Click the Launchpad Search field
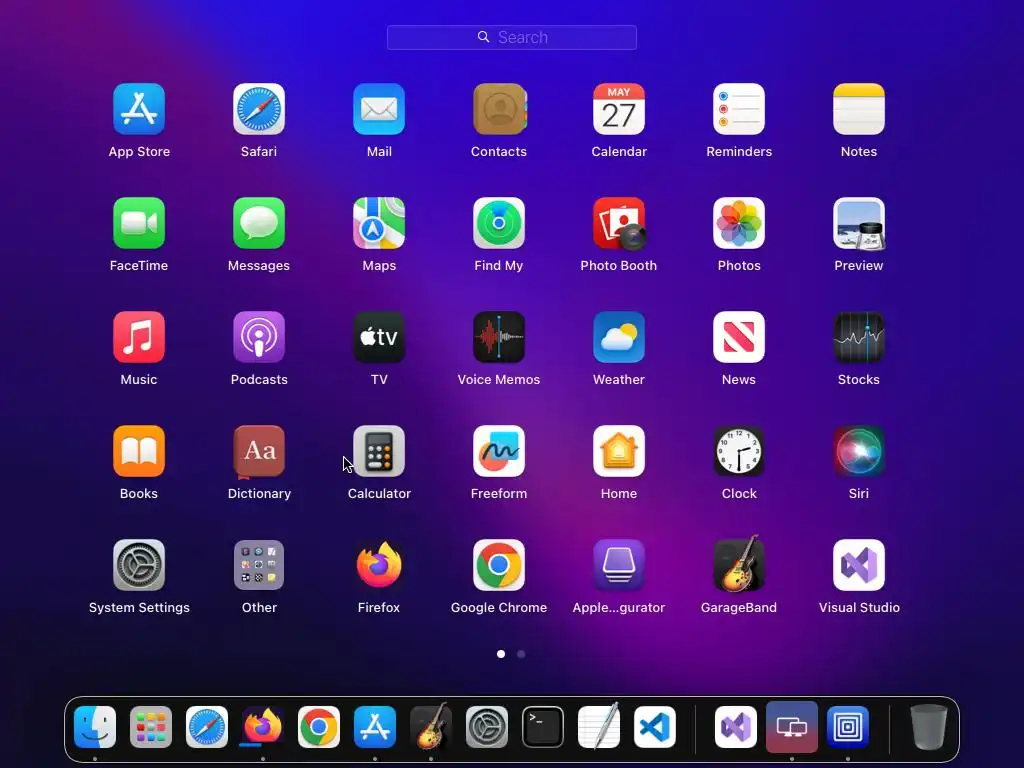Viewport: 1024px width, 768px height. [x=511, y=37]
